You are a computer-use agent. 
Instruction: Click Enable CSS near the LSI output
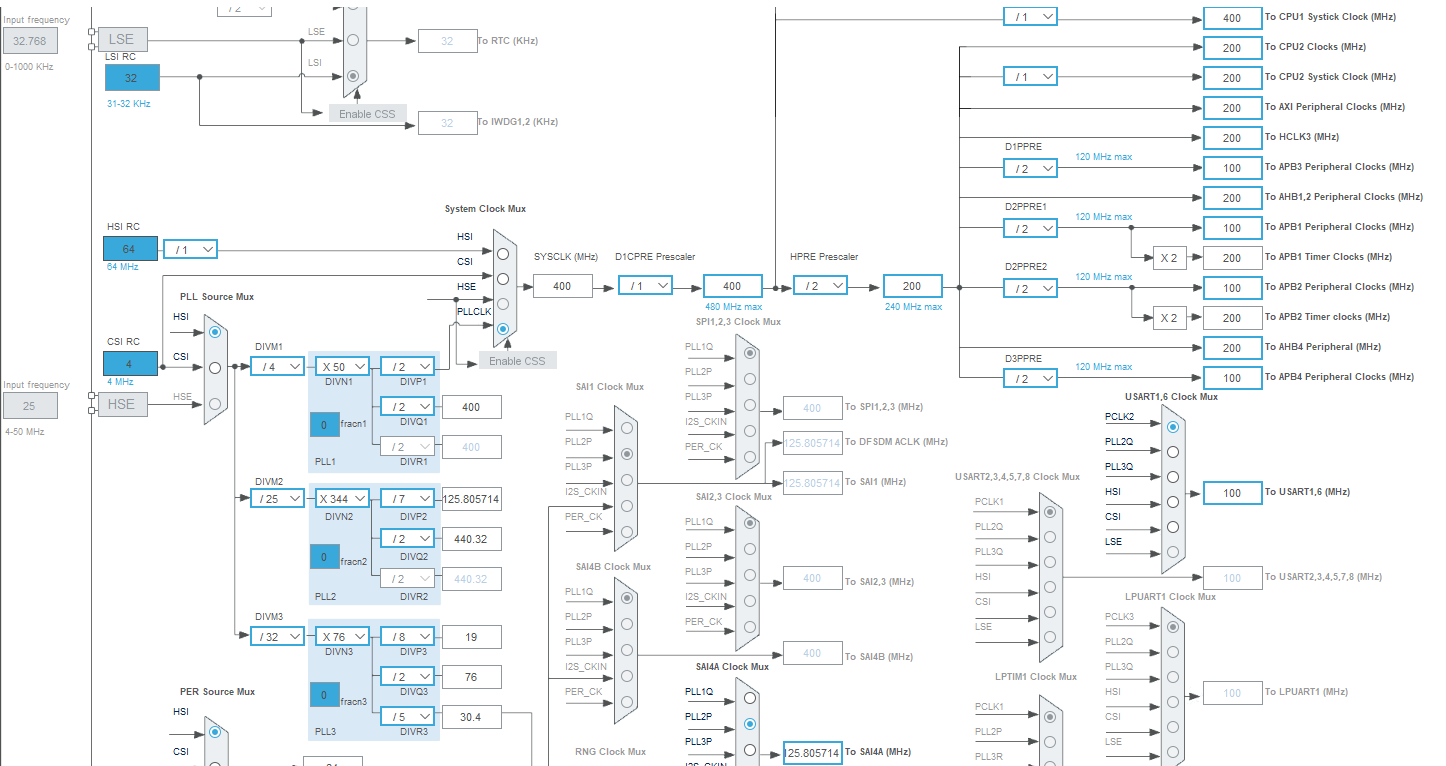coord(366,113)
